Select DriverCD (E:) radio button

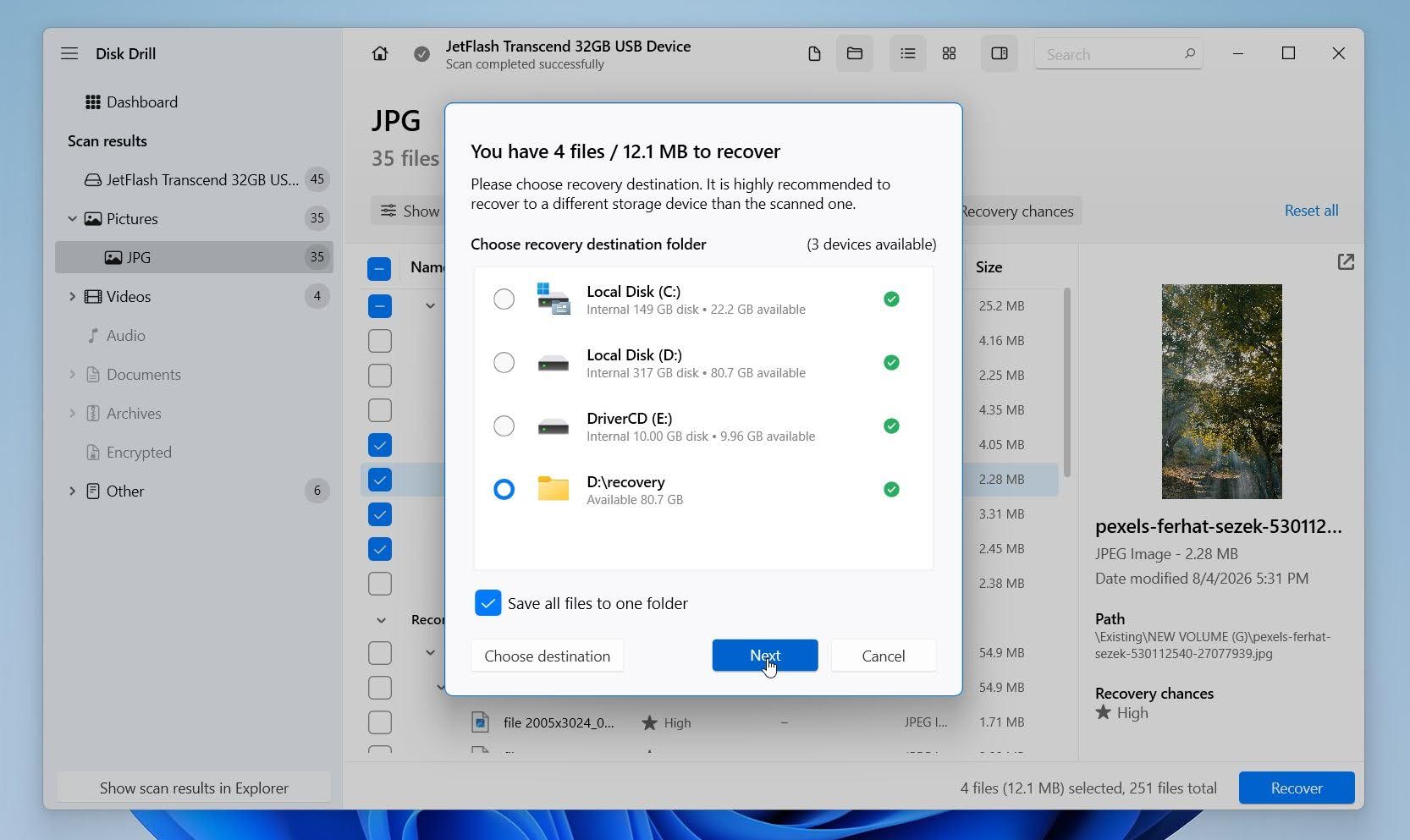tap(504, 425)
